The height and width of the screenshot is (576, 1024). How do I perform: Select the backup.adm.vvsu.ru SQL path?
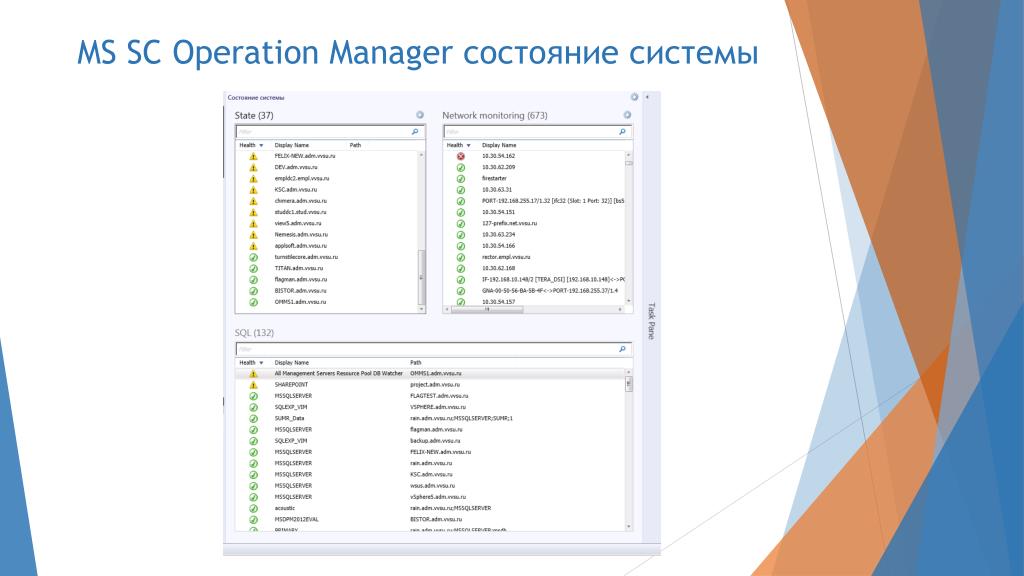click(x=435, y=441)
